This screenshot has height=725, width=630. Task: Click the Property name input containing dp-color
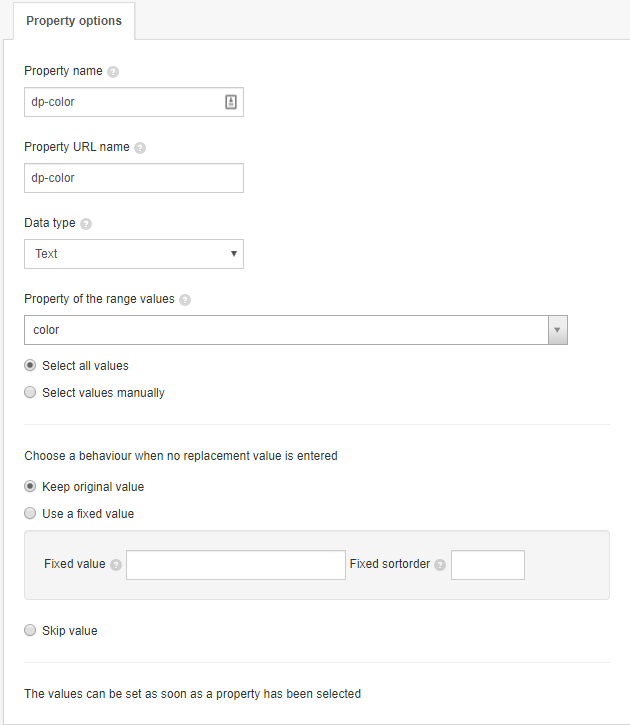click(134, 102)
